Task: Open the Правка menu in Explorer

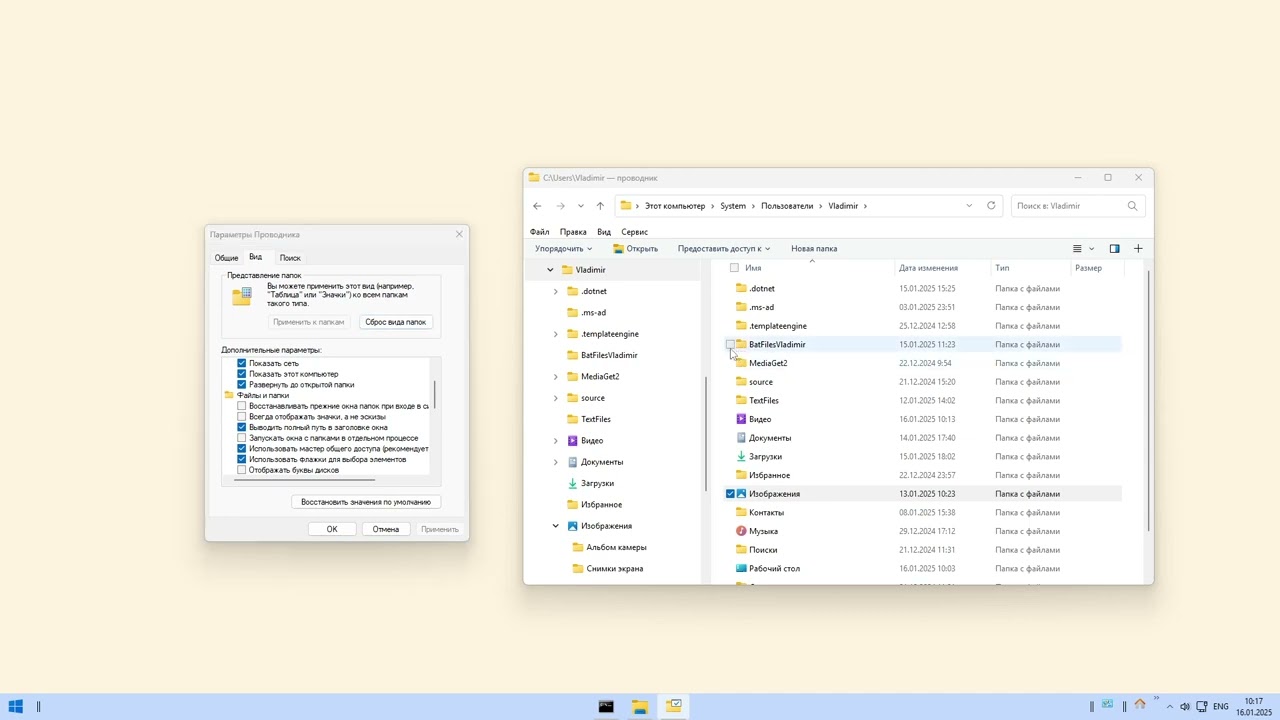Action: coord(573,232)
